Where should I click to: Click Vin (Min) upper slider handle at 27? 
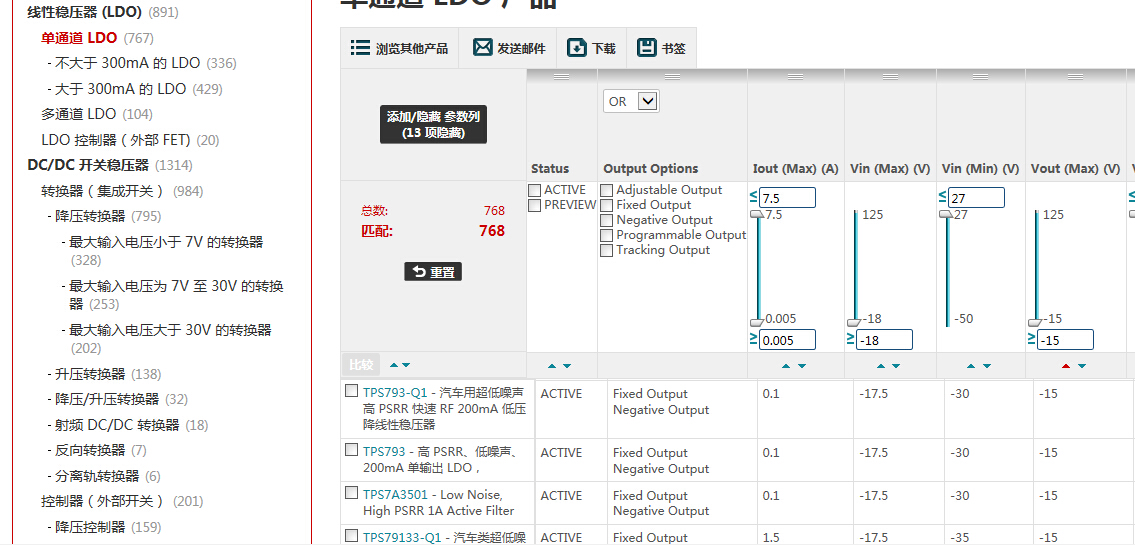point(946,214)
